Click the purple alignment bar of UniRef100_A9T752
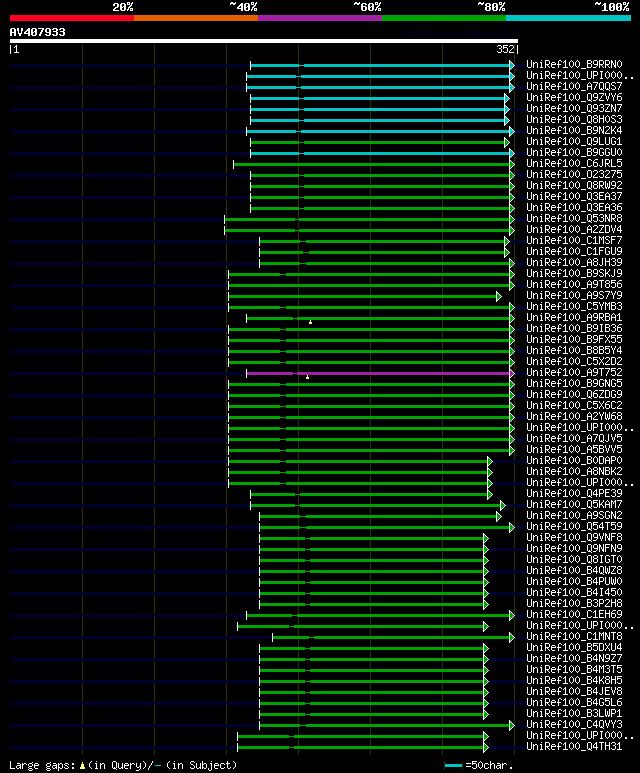 coord(378,374)
